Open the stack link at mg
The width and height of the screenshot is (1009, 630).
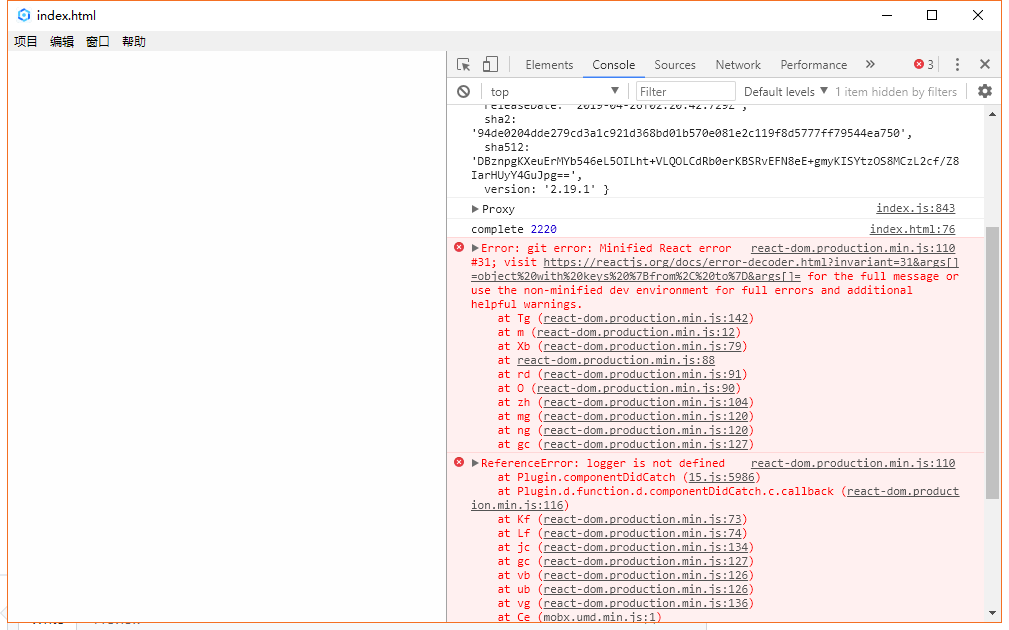(646, 416)
